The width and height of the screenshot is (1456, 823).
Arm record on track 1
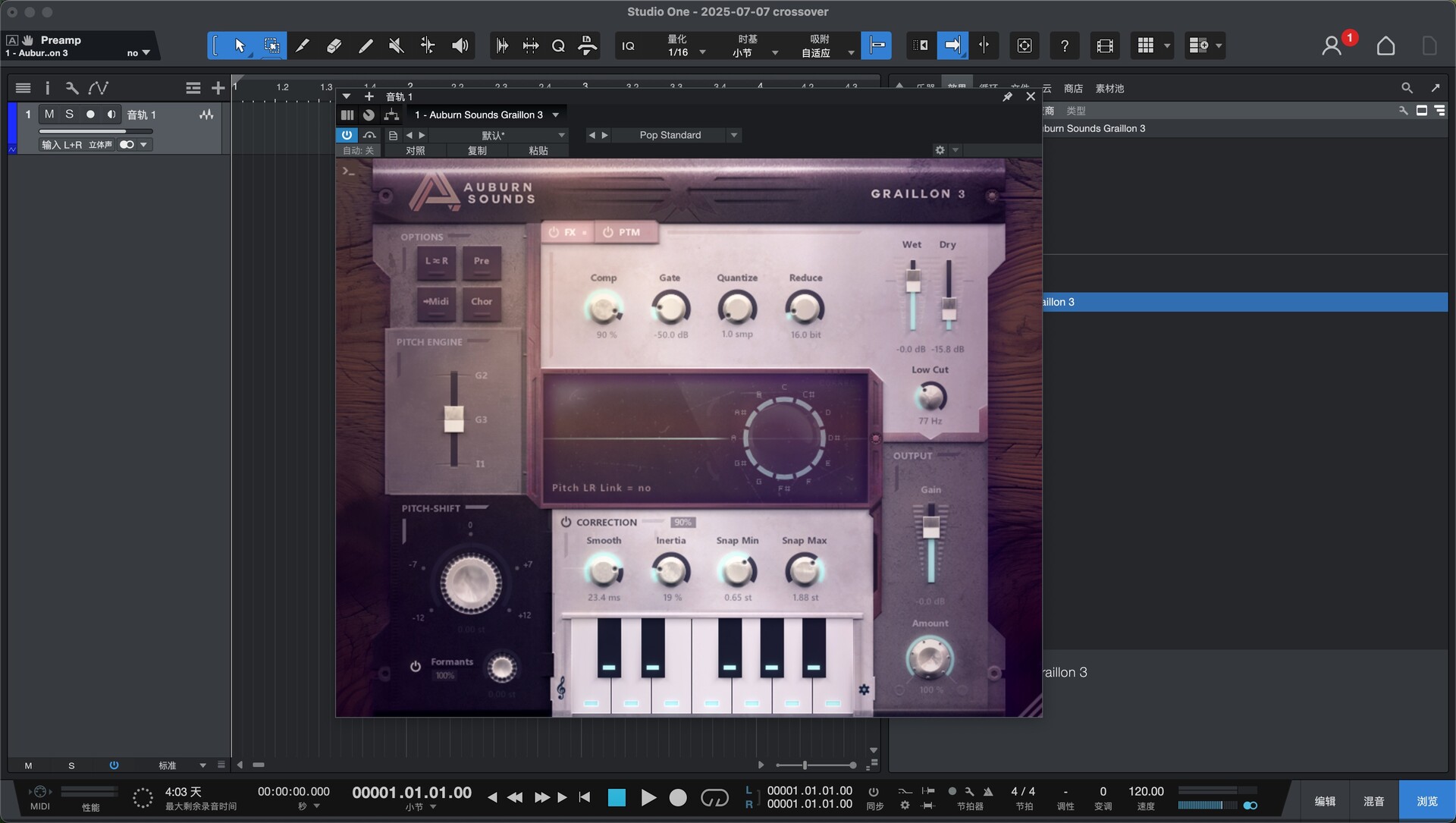point(90,114)
